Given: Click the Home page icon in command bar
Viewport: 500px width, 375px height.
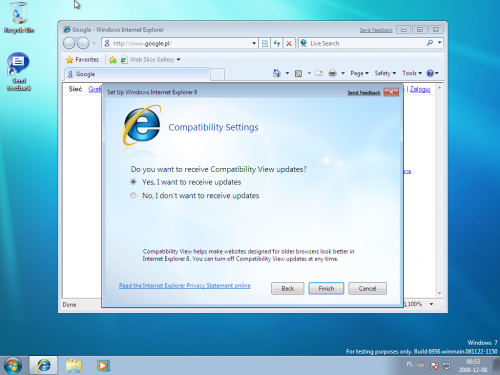Looking at the screenshot, I should (x=277, y=73).
